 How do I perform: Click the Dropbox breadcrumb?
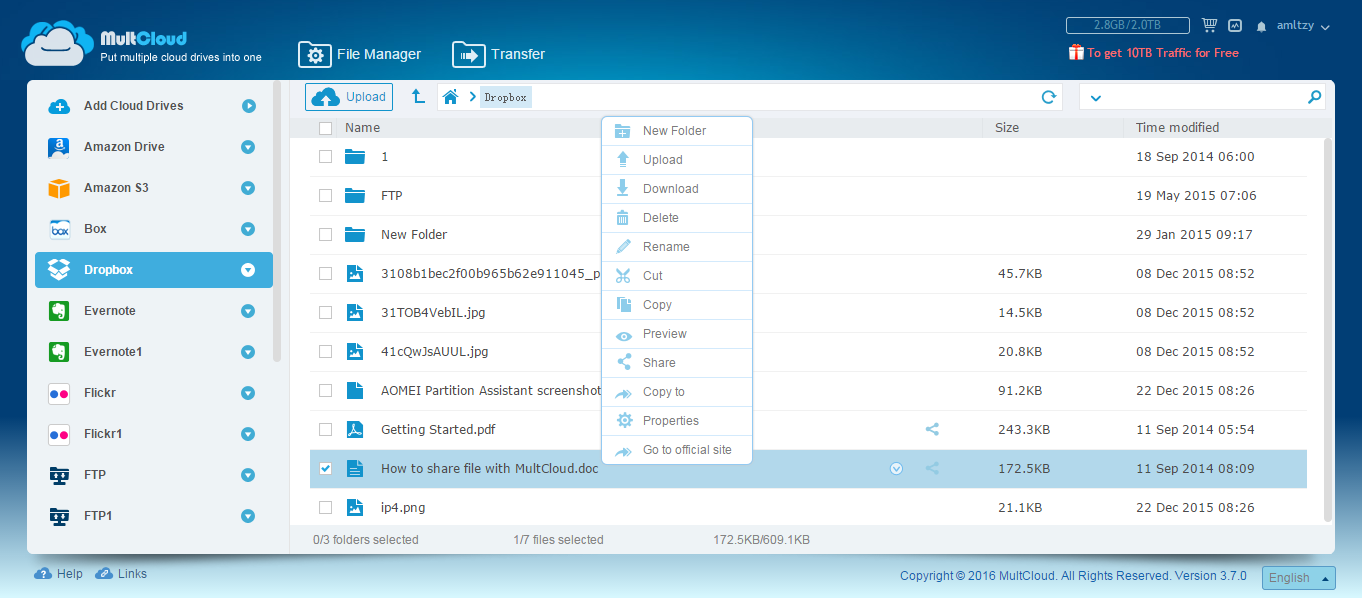(506, 97)
